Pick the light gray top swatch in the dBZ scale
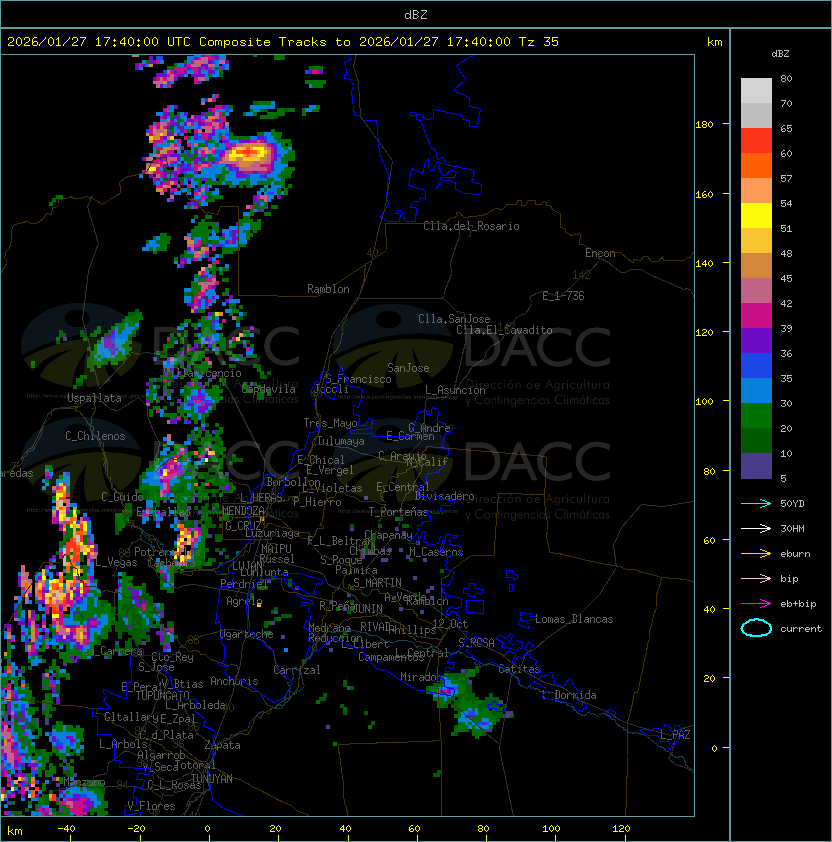This screenshot has width=832, height=842. 756,91
